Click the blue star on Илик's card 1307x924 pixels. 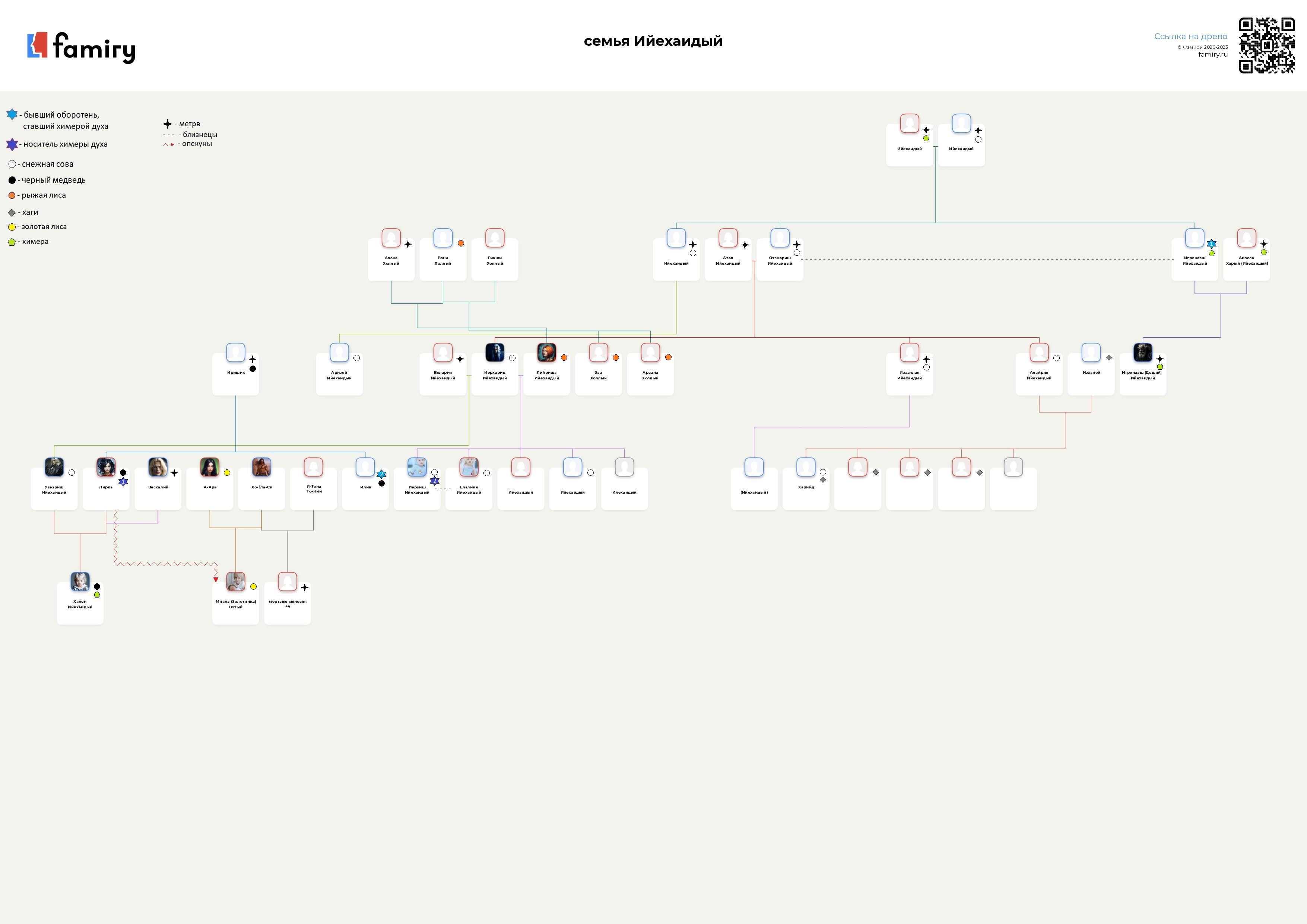click(381, 474)
